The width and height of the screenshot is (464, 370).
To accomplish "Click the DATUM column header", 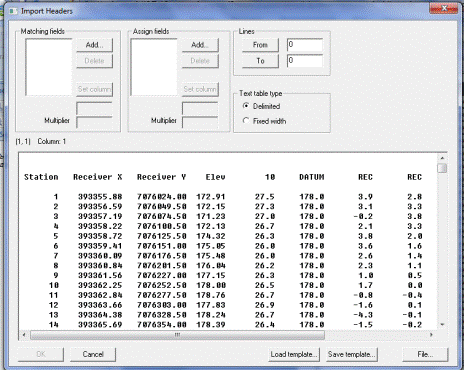I will click(x=312, y=177).
